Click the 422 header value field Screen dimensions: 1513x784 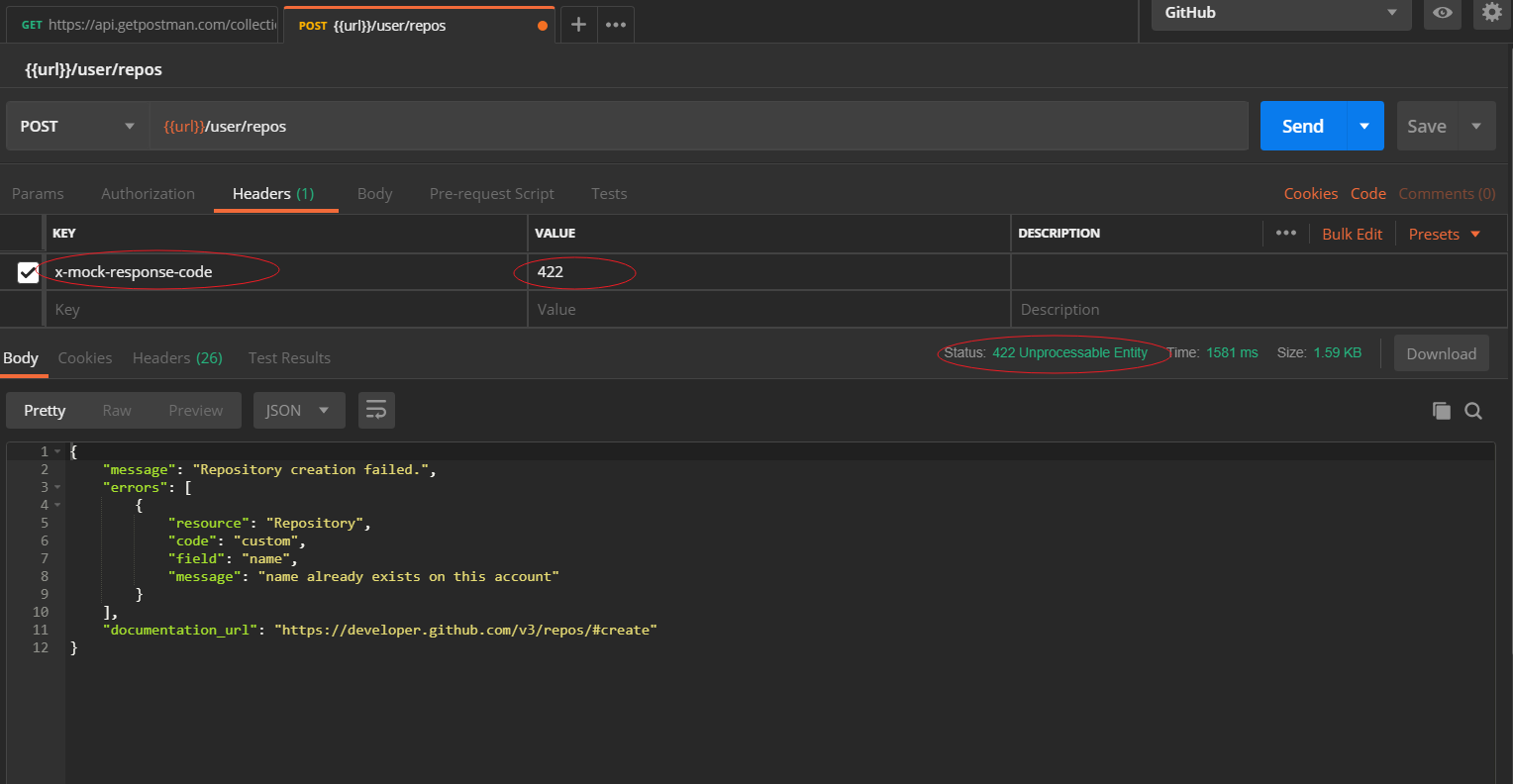(x=769, y=272)
